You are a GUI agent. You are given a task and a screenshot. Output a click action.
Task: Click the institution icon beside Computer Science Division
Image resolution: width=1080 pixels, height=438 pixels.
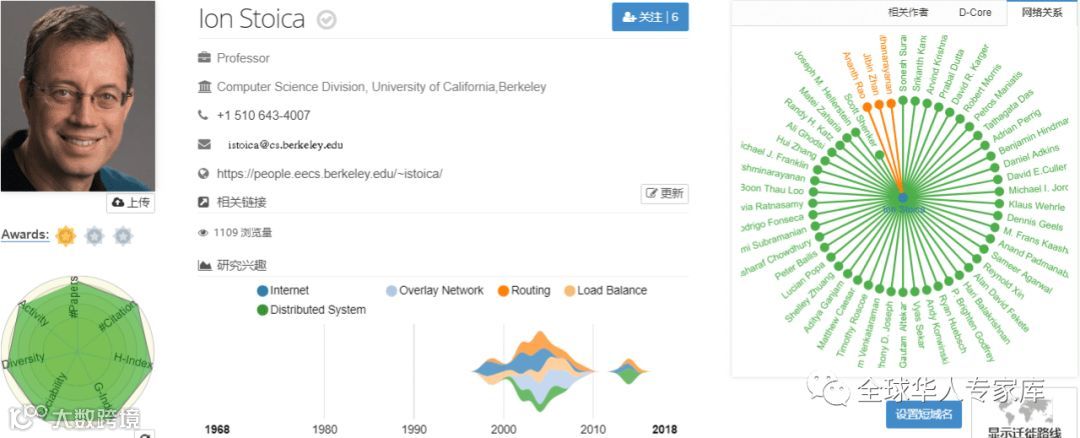[205, 87]
